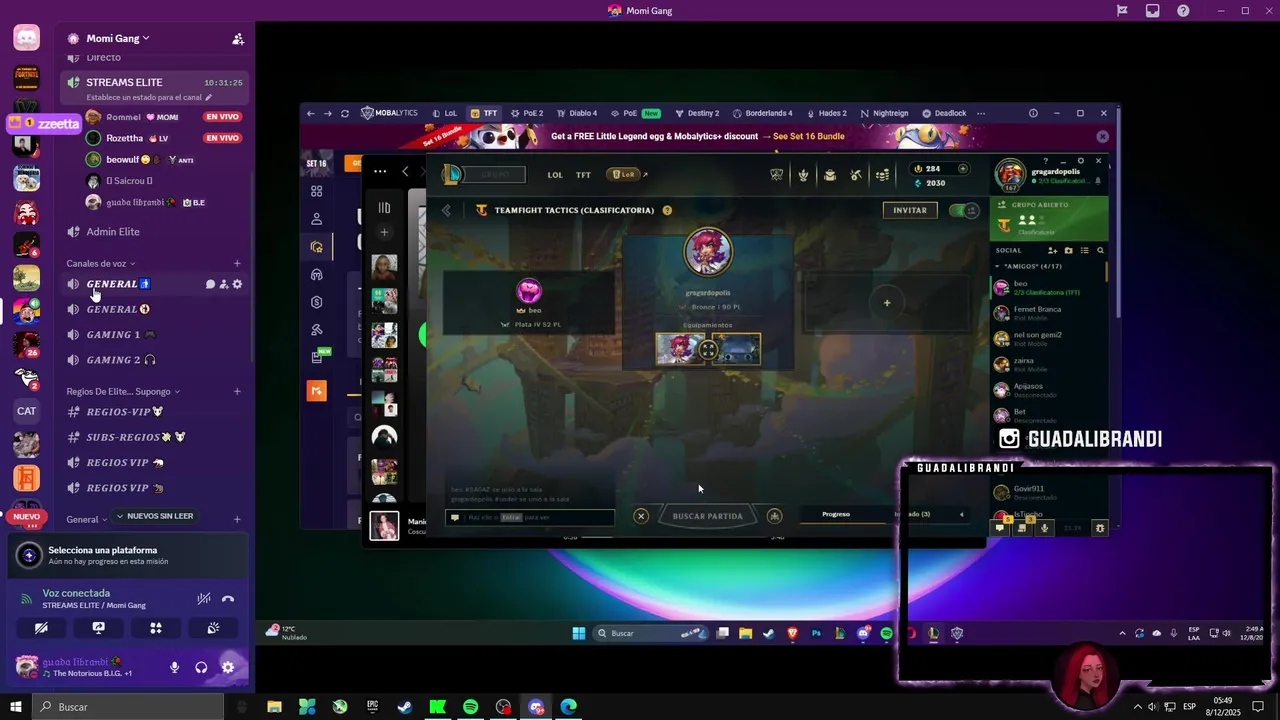This screenshot has height=720, width=1280.
Task: Open Spotify from the Windows taskbar
Action: (470, 707)
